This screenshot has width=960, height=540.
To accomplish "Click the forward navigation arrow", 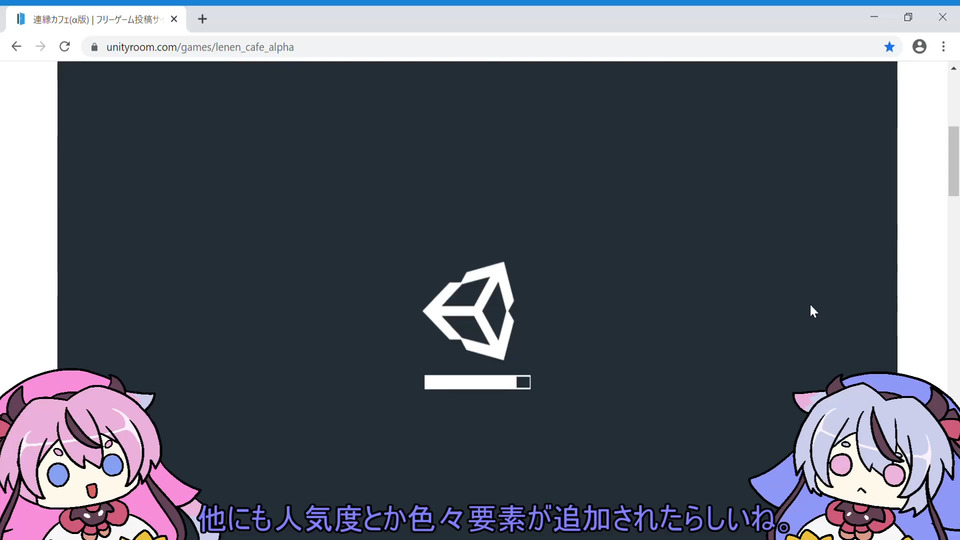I will (x=40, y=47).
